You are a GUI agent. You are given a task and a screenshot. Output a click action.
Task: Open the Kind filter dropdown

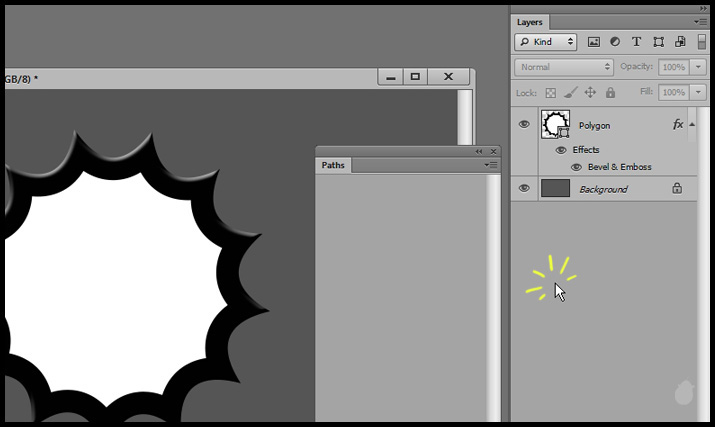(x=546, y=42)
